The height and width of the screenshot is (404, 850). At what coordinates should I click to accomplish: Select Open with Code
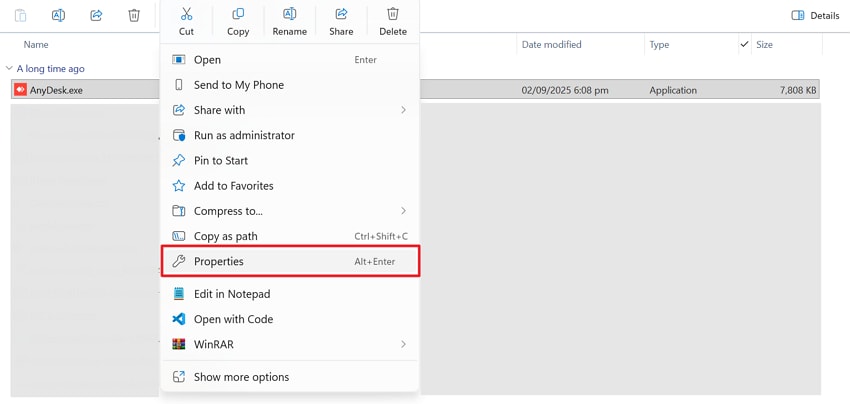(290, 319)
